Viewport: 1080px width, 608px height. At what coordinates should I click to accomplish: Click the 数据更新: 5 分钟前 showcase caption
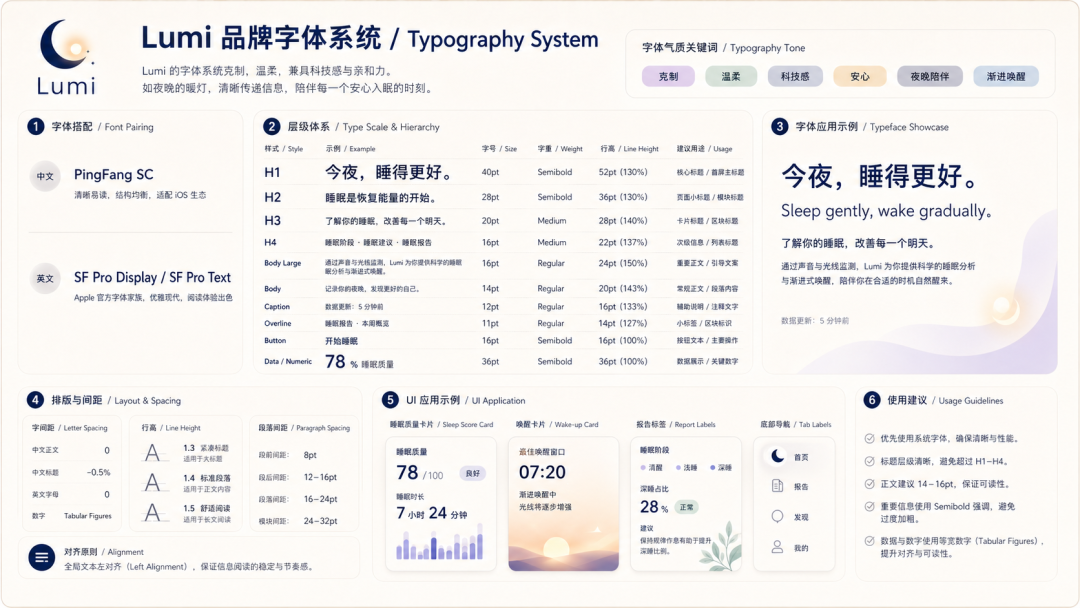(815, 321)
